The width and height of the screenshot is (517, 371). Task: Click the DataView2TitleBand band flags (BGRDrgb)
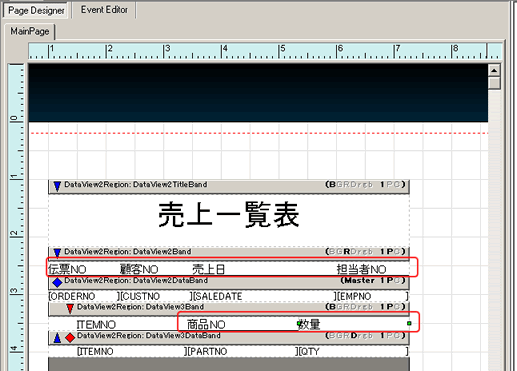pyautogui.click(x=349, y=184)
